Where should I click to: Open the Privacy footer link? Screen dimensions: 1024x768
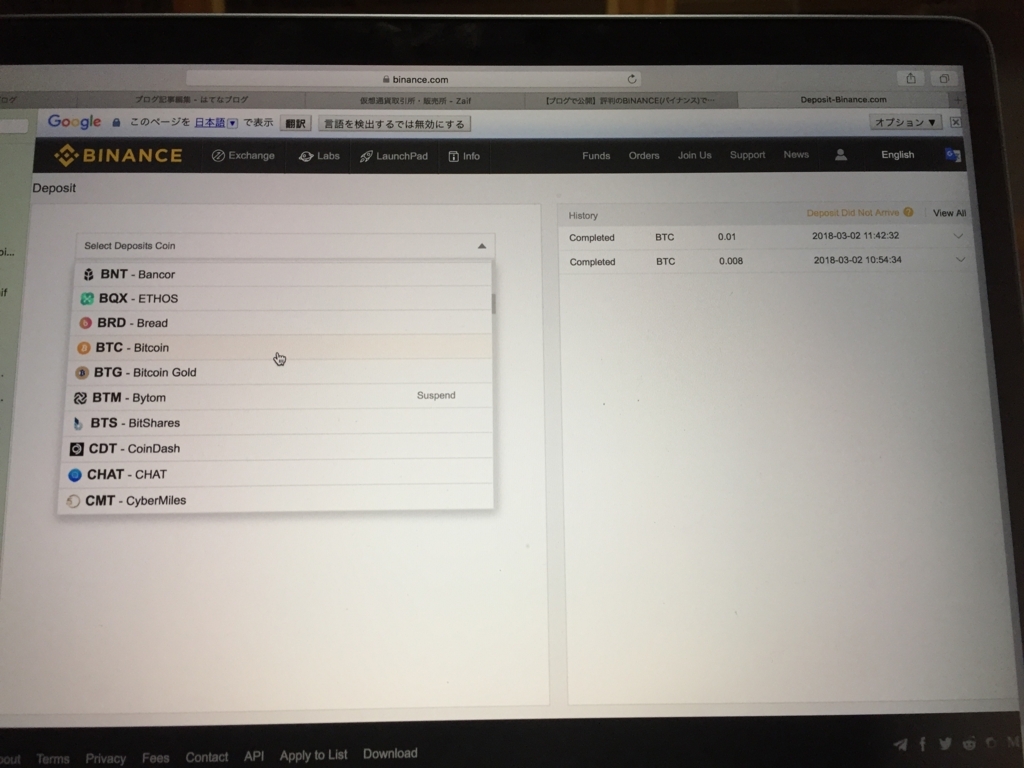105,758
